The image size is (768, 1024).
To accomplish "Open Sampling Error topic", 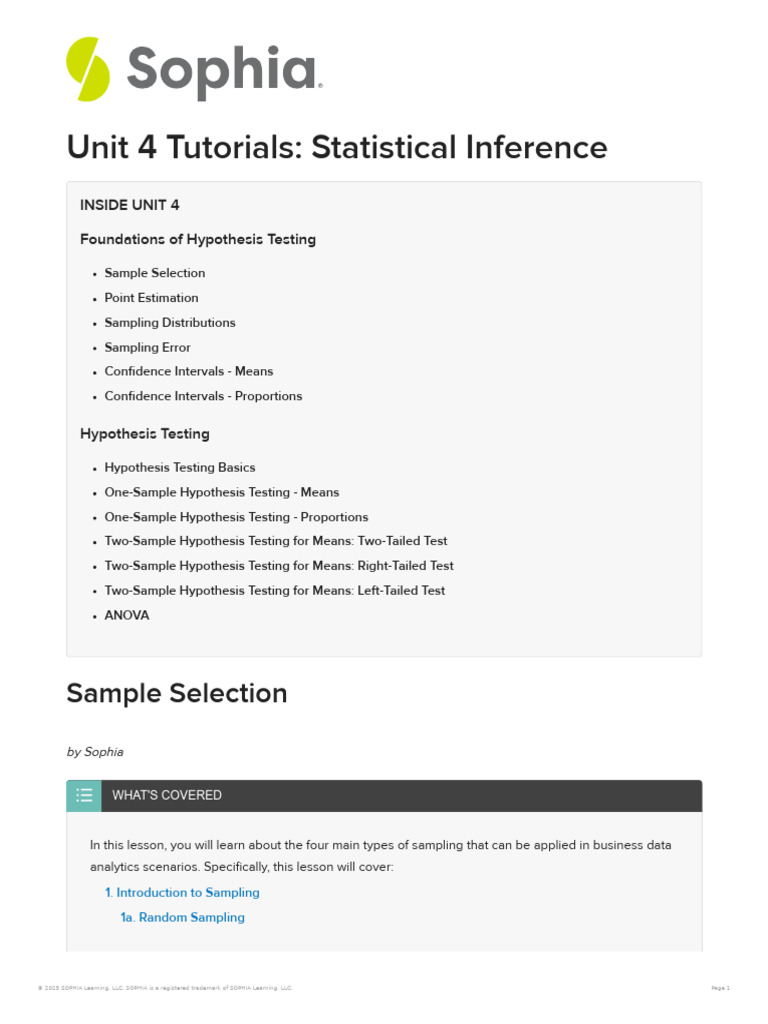I will coord(147,348).
